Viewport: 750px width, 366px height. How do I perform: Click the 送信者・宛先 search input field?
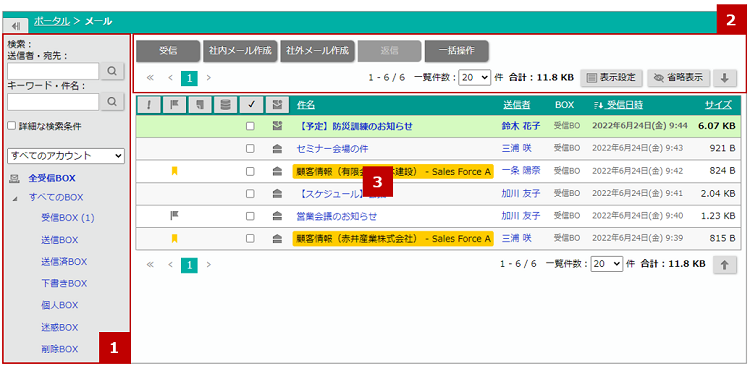pyautogui.click(x=53, y=71)
